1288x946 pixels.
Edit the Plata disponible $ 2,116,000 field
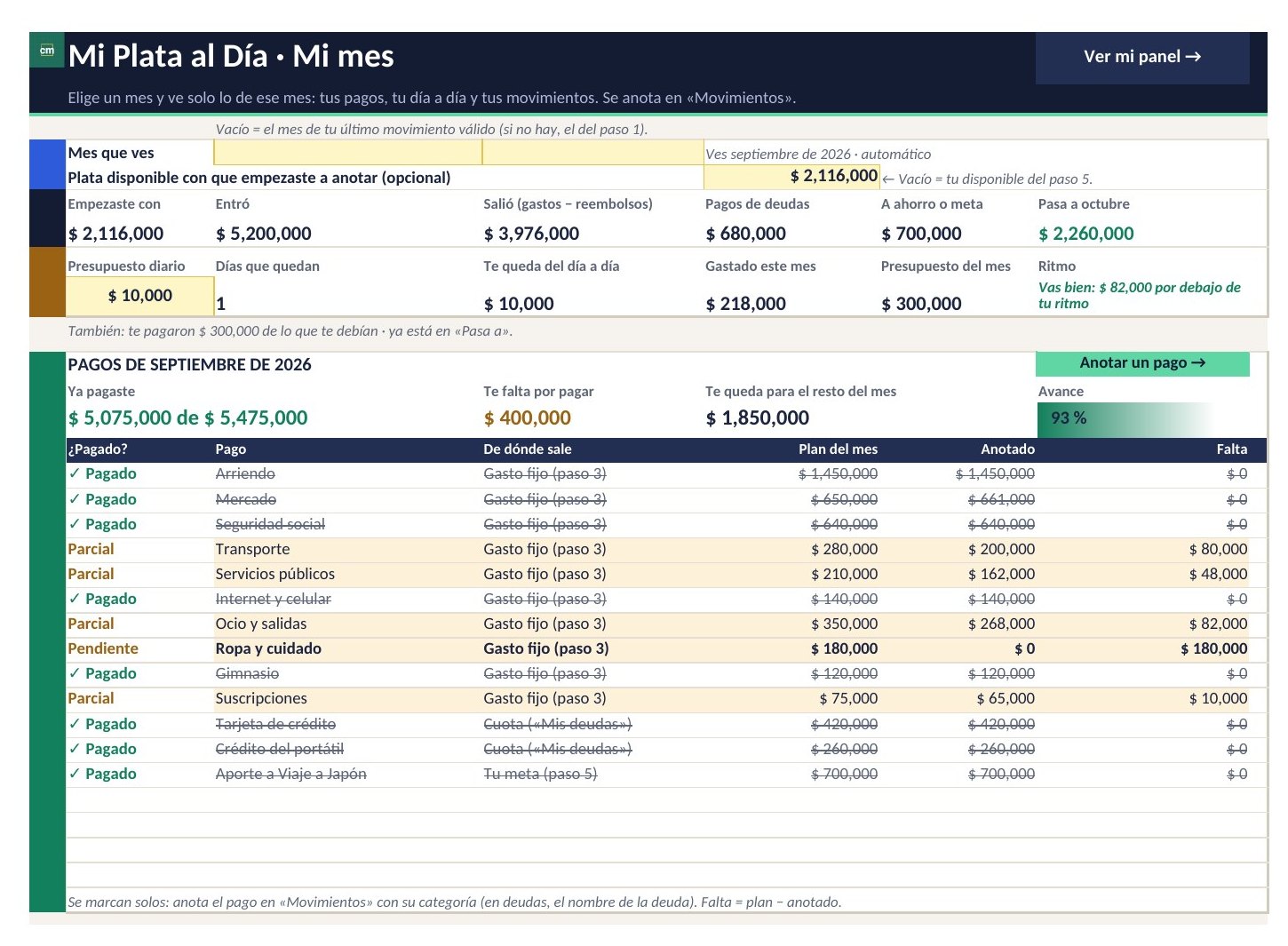coord(791,177)
